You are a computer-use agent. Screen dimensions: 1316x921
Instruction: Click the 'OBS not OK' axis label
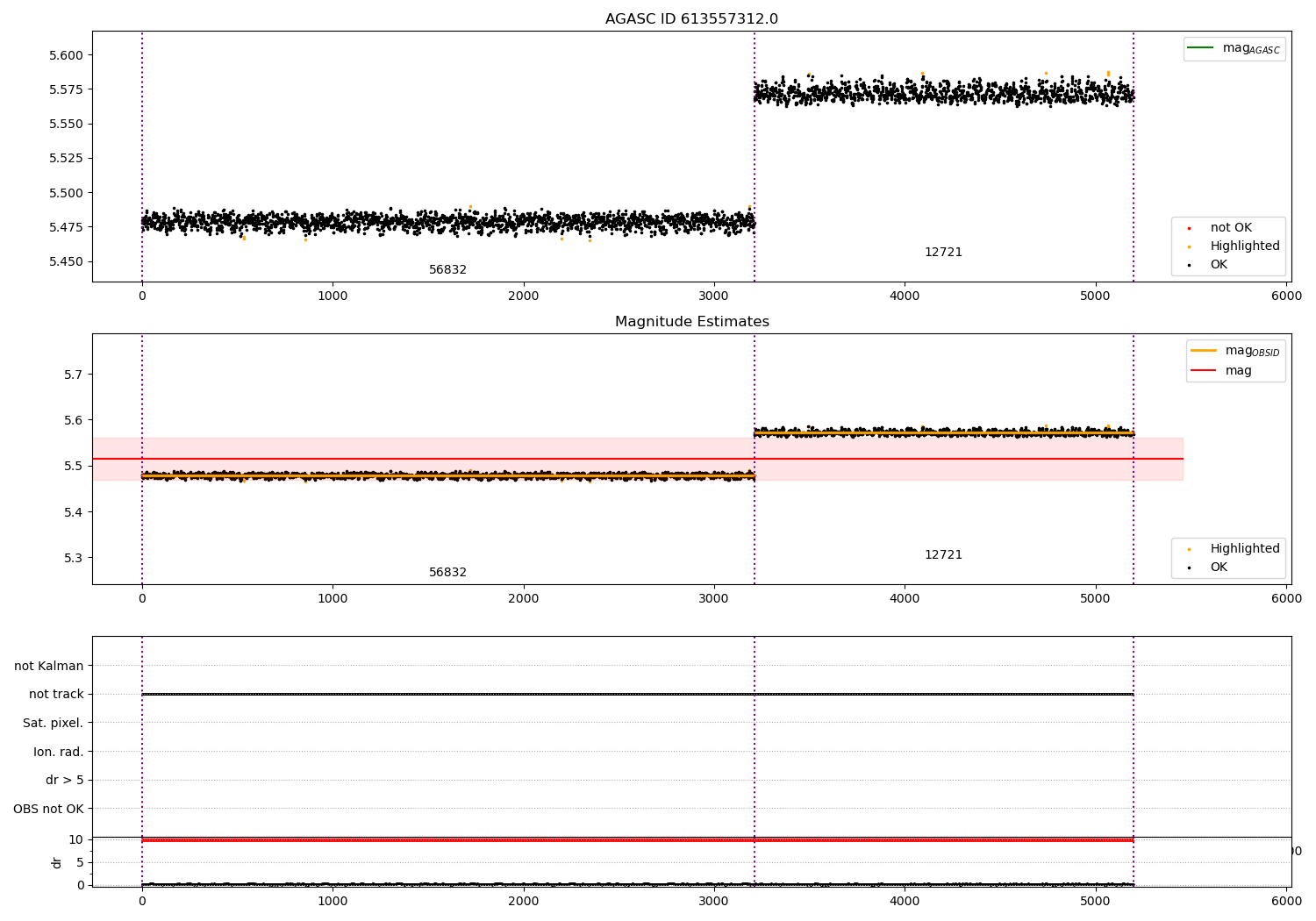pyautogui.click(x=48, y=809)
